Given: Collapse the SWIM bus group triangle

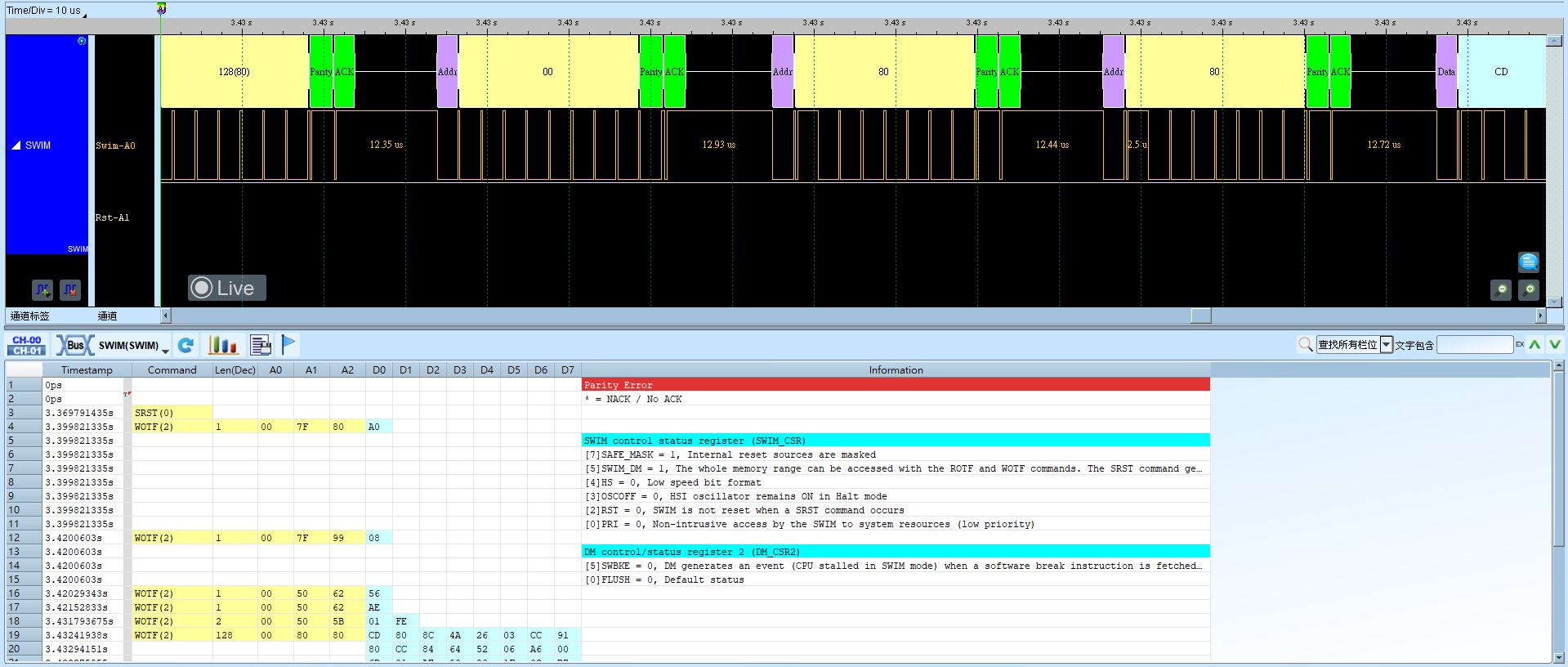Looking at the screenshot, I should click(x=16, y=145).
